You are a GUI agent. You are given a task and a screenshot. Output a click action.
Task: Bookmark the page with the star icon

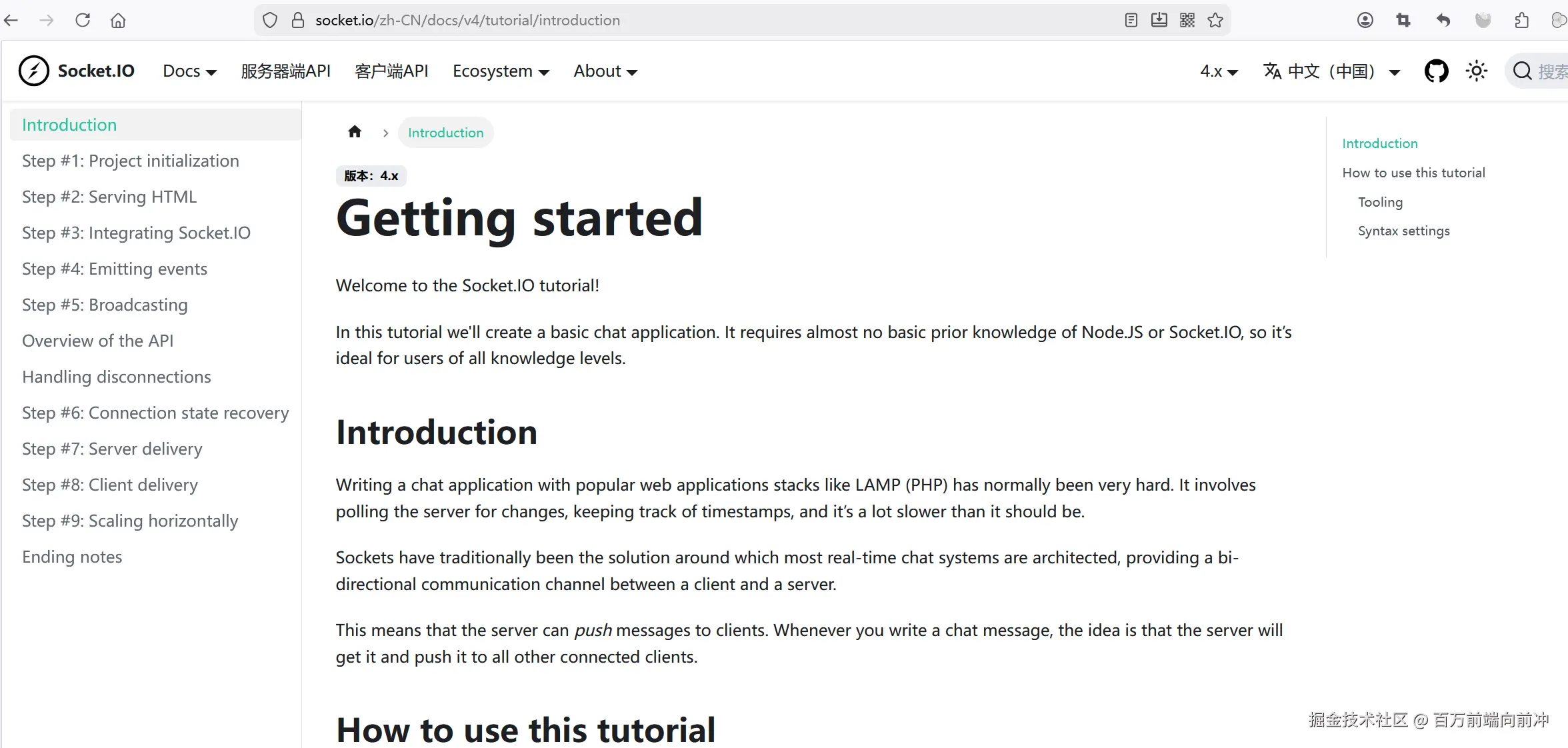tap(1215, 20)
